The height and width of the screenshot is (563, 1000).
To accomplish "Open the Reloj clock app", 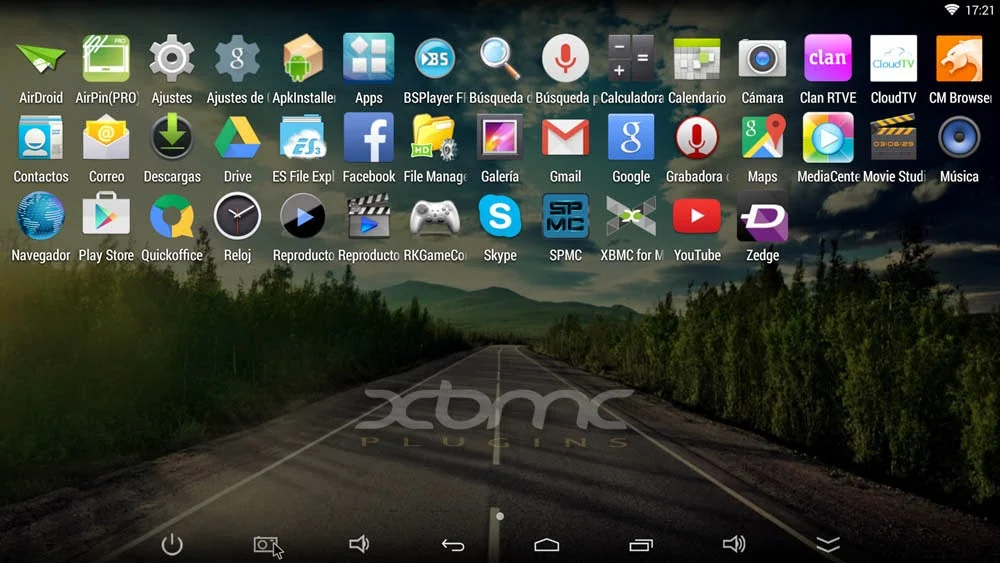I will [x=237, y=216].
